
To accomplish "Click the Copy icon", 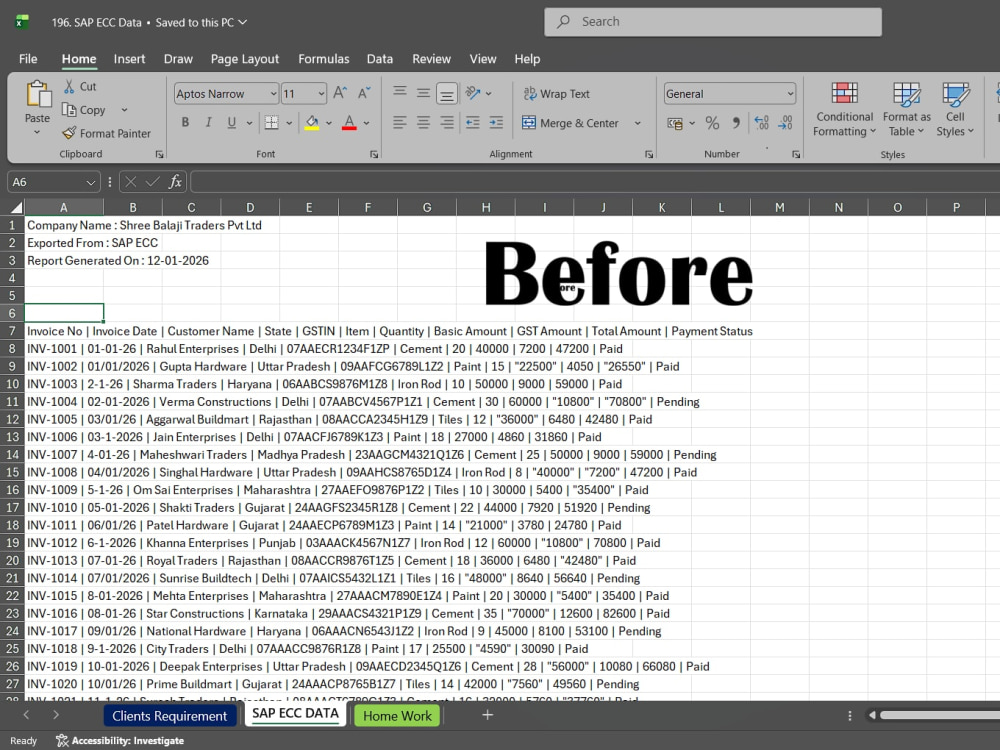I will click(69, 110).
